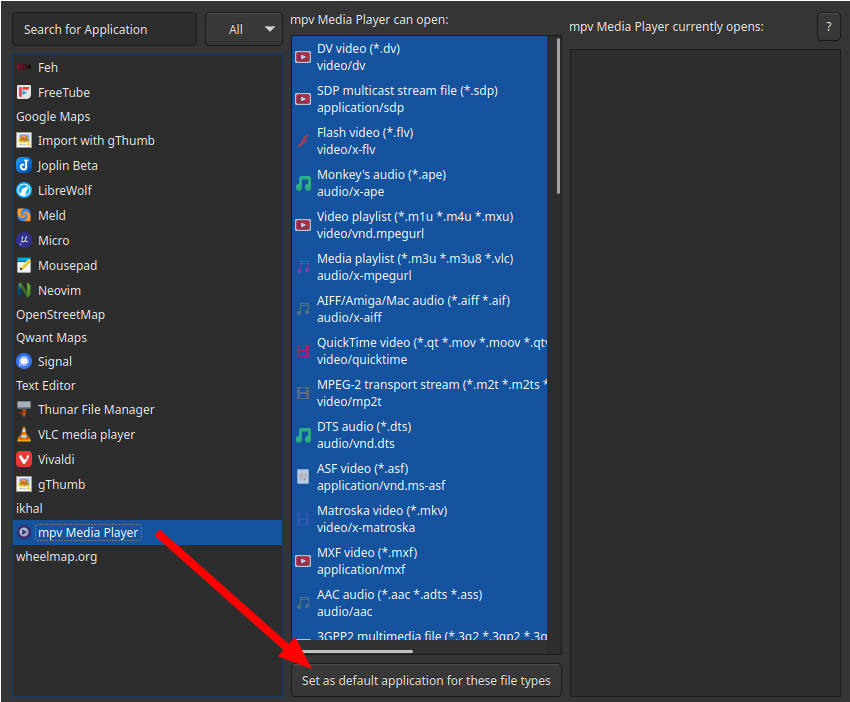Select the Matroska video (*.mkv) entry
The image size is (850, 702).
coord(400,518)
